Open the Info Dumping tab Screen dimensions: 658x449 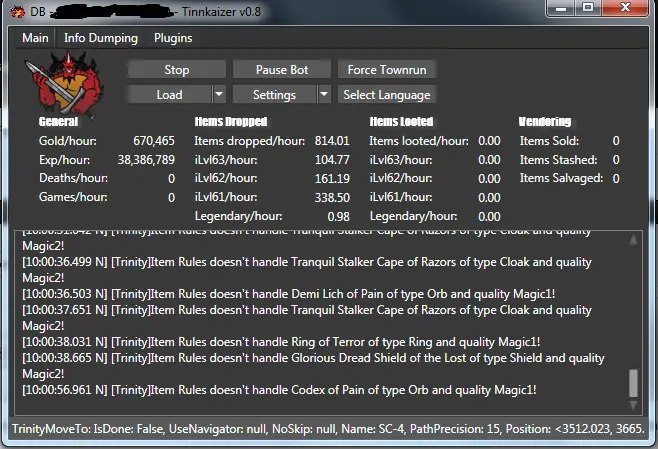99,38
